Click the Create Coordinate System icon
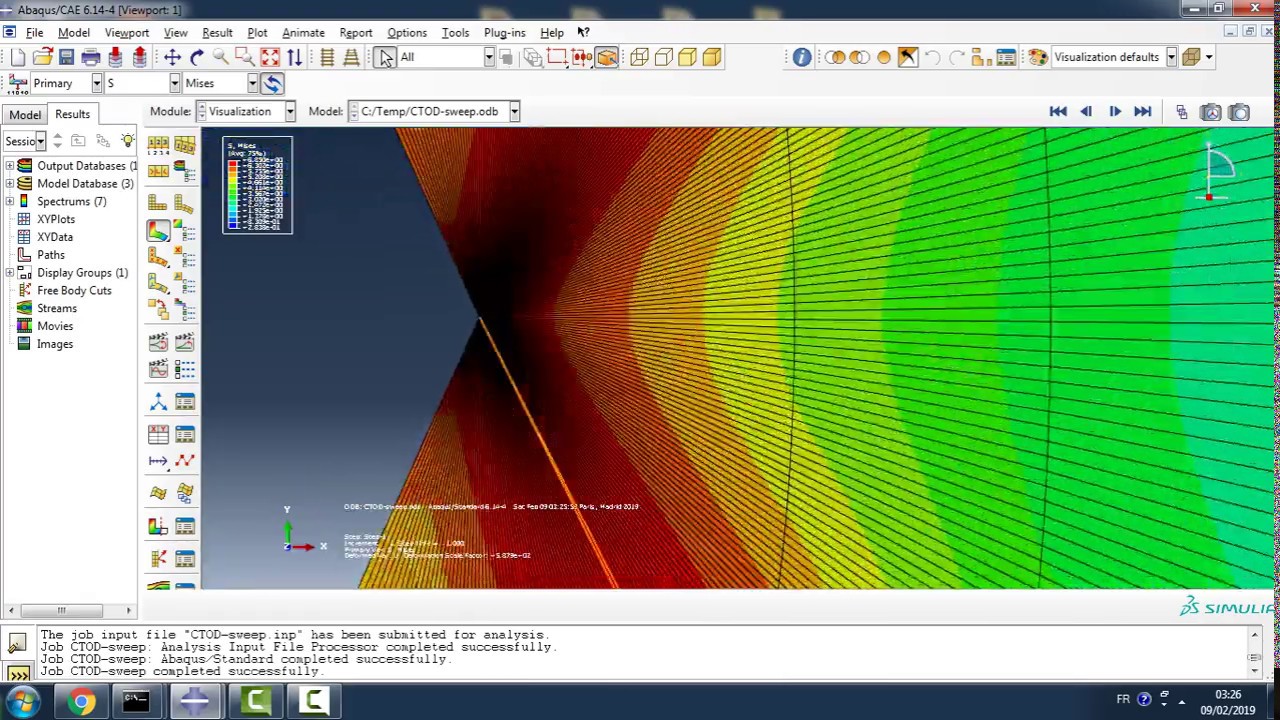 click(x=158, y=402)
